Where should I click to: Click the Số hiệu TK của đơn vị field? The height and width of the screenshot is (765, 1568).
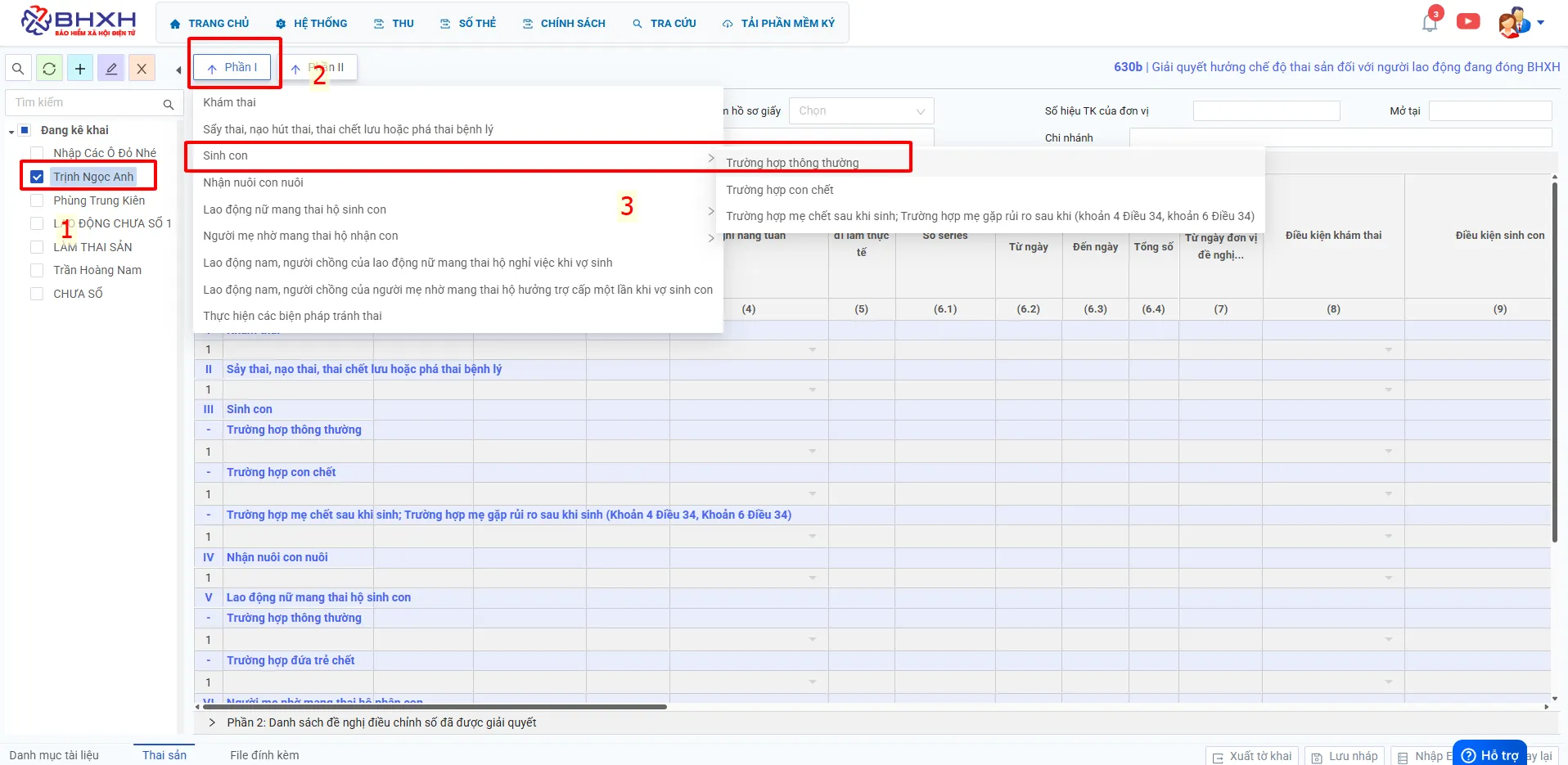[x=1266, y=111]
